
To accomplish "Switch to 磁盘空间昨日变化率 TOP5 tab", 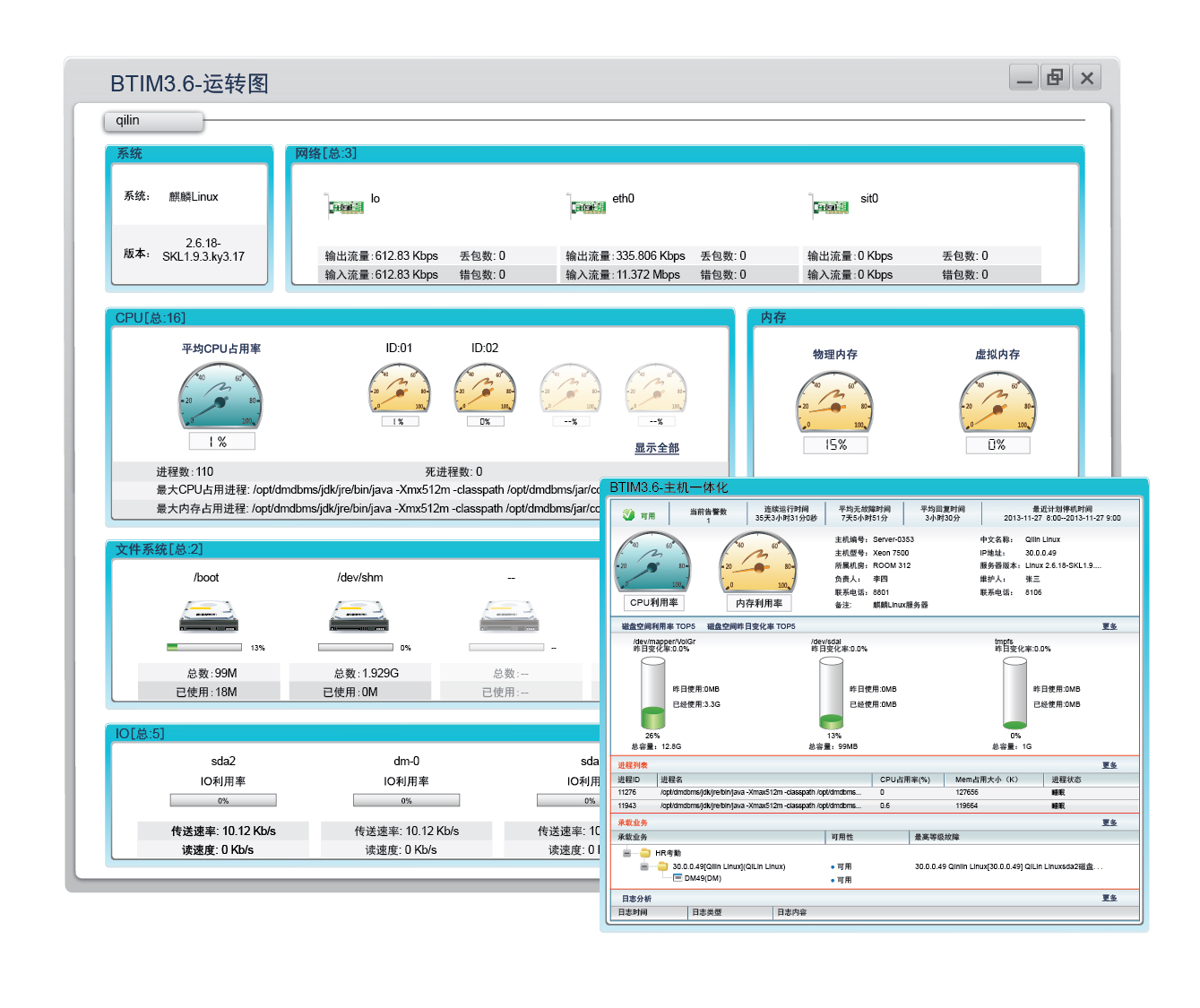I will pyautogui.click(x=751, y=626).
